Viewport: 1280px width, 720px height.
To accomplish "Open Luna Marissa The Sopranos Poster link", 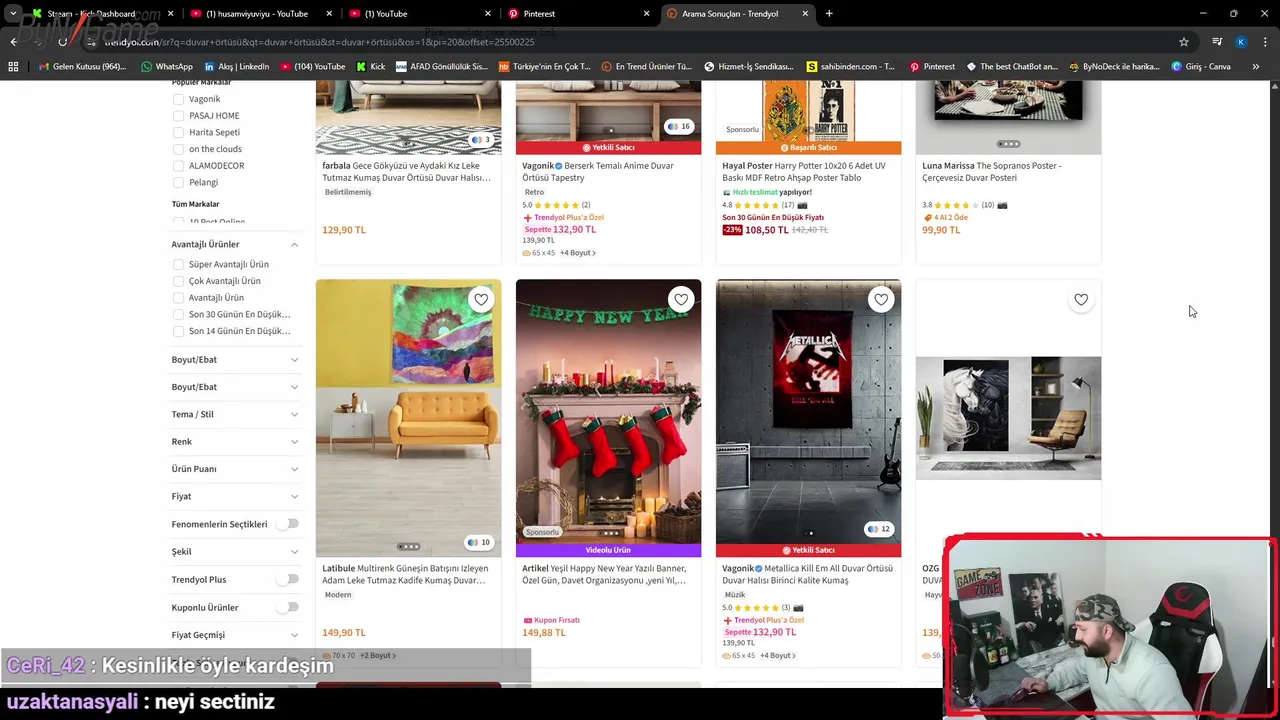I will click(x=992, y=171).
